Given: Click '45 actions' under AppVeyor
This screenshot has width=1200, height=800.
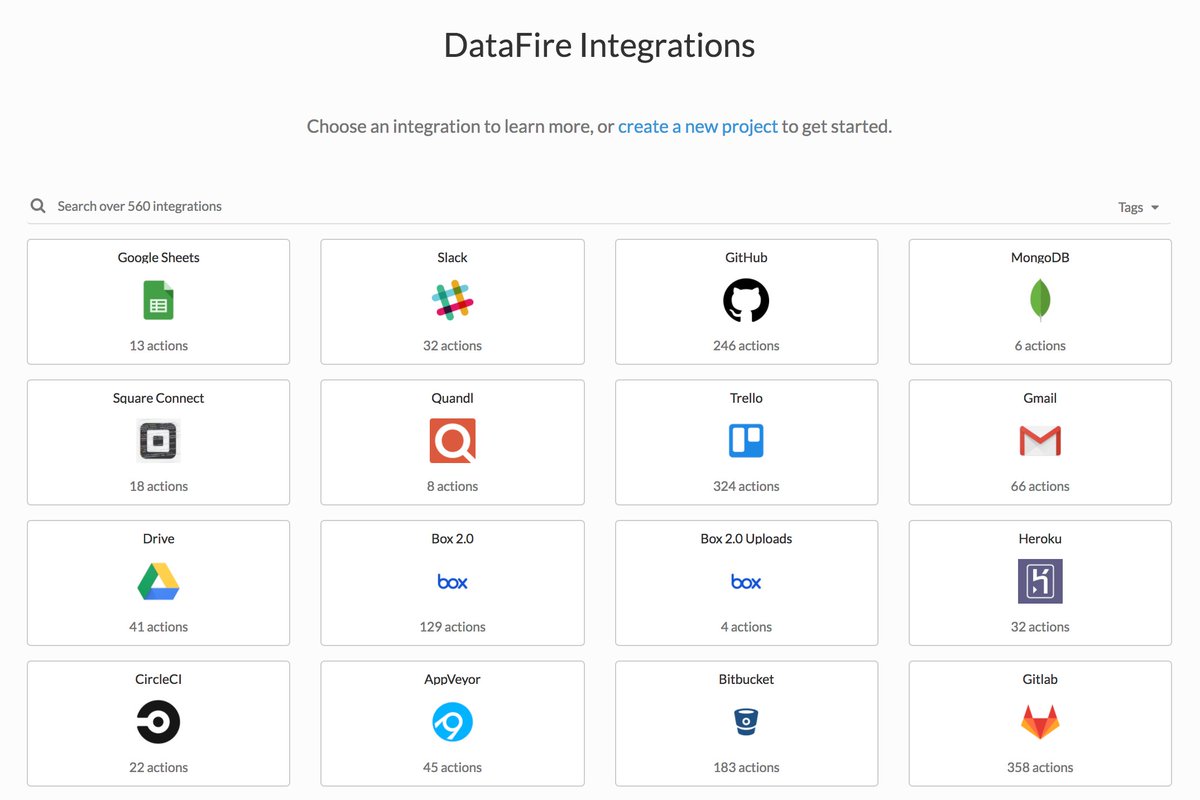Looking at the screenshot, I should point(452,768).
